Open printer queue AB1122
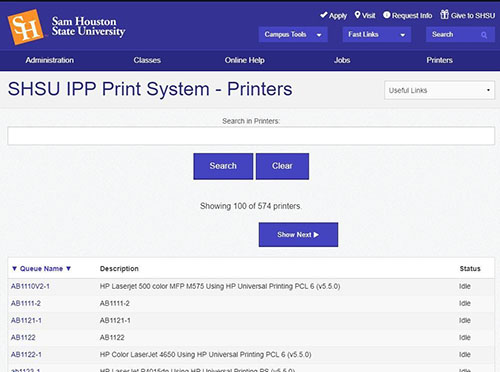The width and height of the screenshot is (500, 372). [23, 337]
